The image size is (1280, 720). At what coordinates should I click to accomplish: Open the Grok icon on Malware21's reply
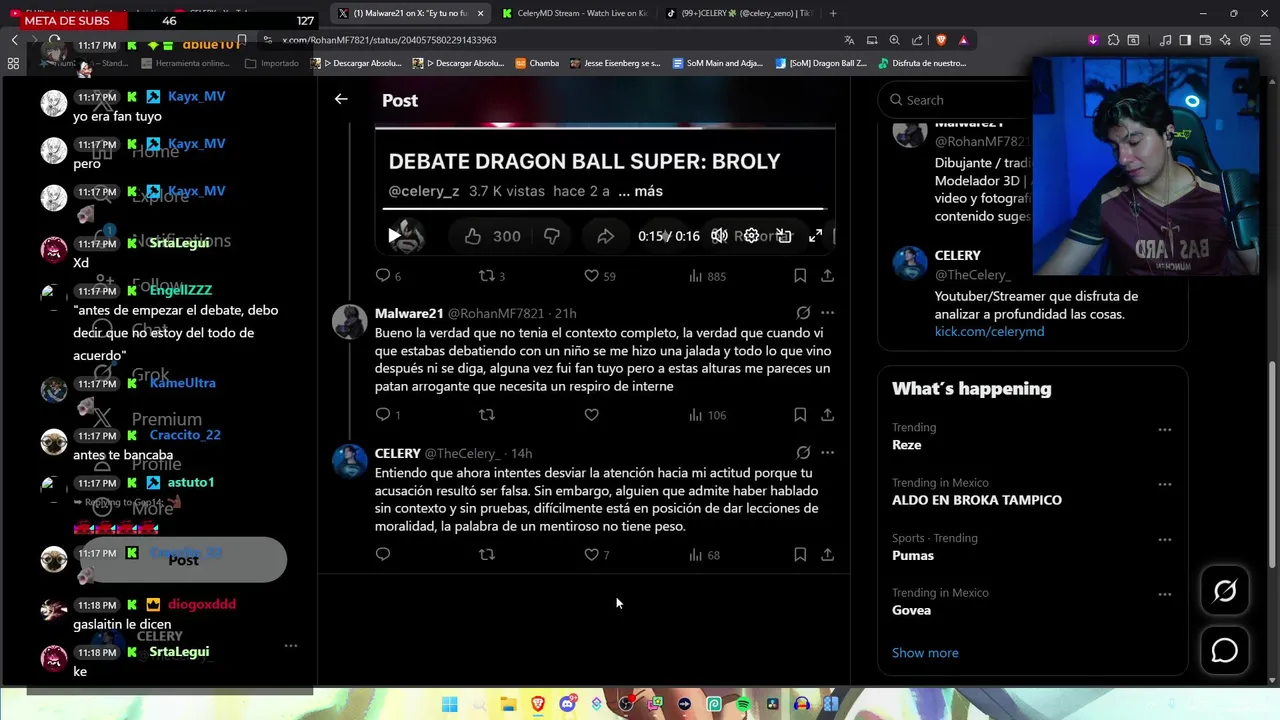(803, 313)
